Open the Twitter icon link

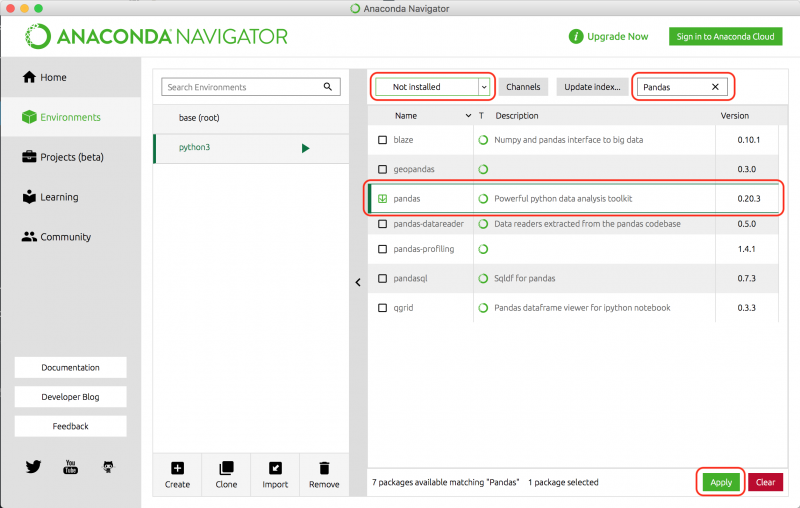point(33,466)
